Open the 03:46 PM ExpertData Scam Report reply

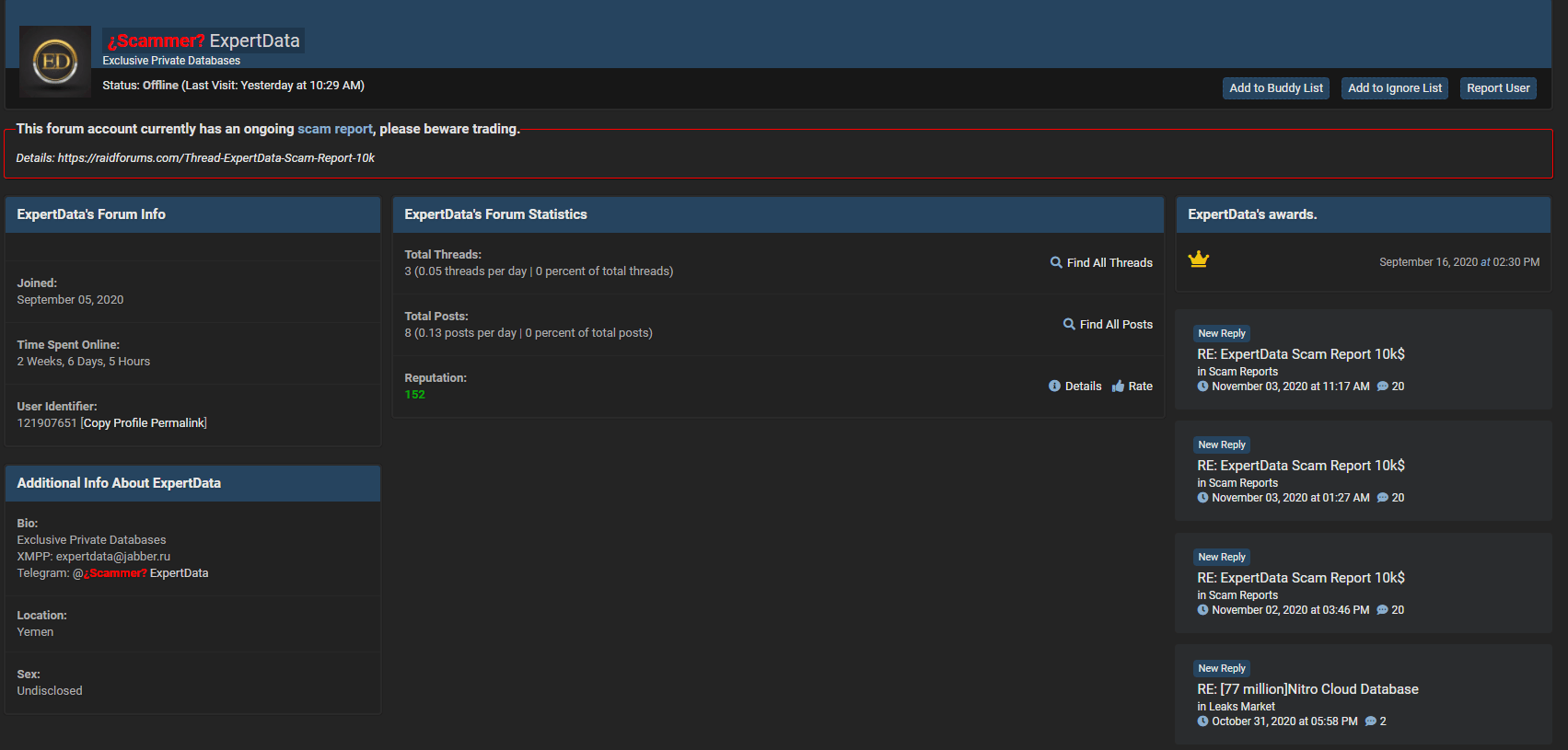(1300, 578)
